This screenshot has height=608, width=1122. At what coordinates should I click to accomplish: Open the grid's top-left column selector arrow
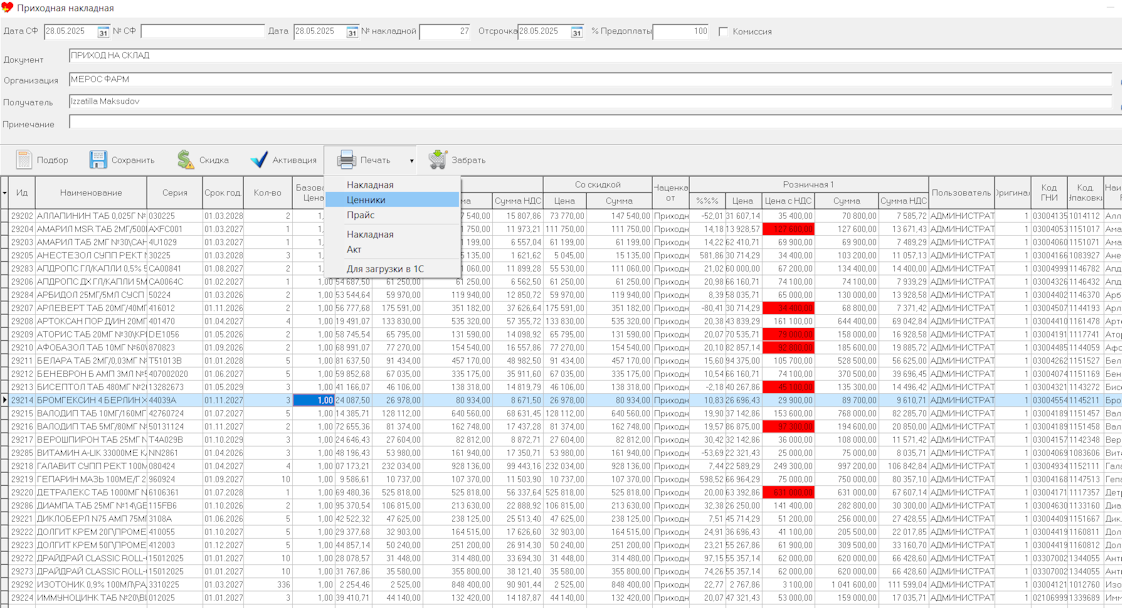click(5, 192)
